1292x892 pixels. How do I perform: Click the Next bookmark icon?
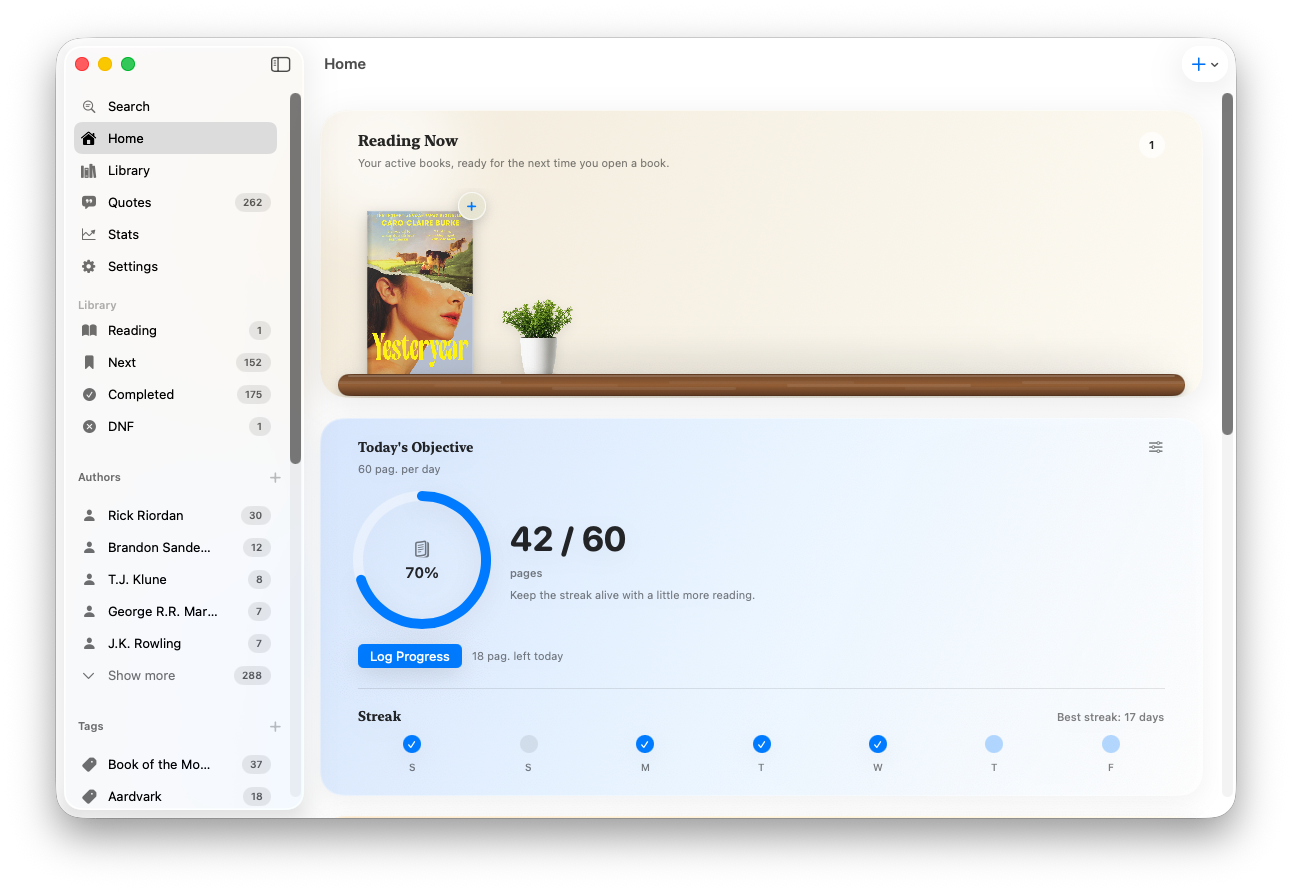89,362
